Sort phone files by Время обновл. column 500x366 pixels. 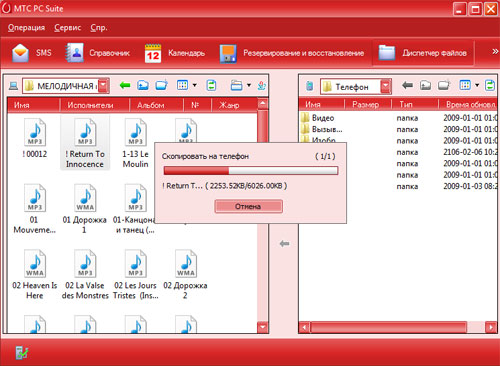click(468, 105)
